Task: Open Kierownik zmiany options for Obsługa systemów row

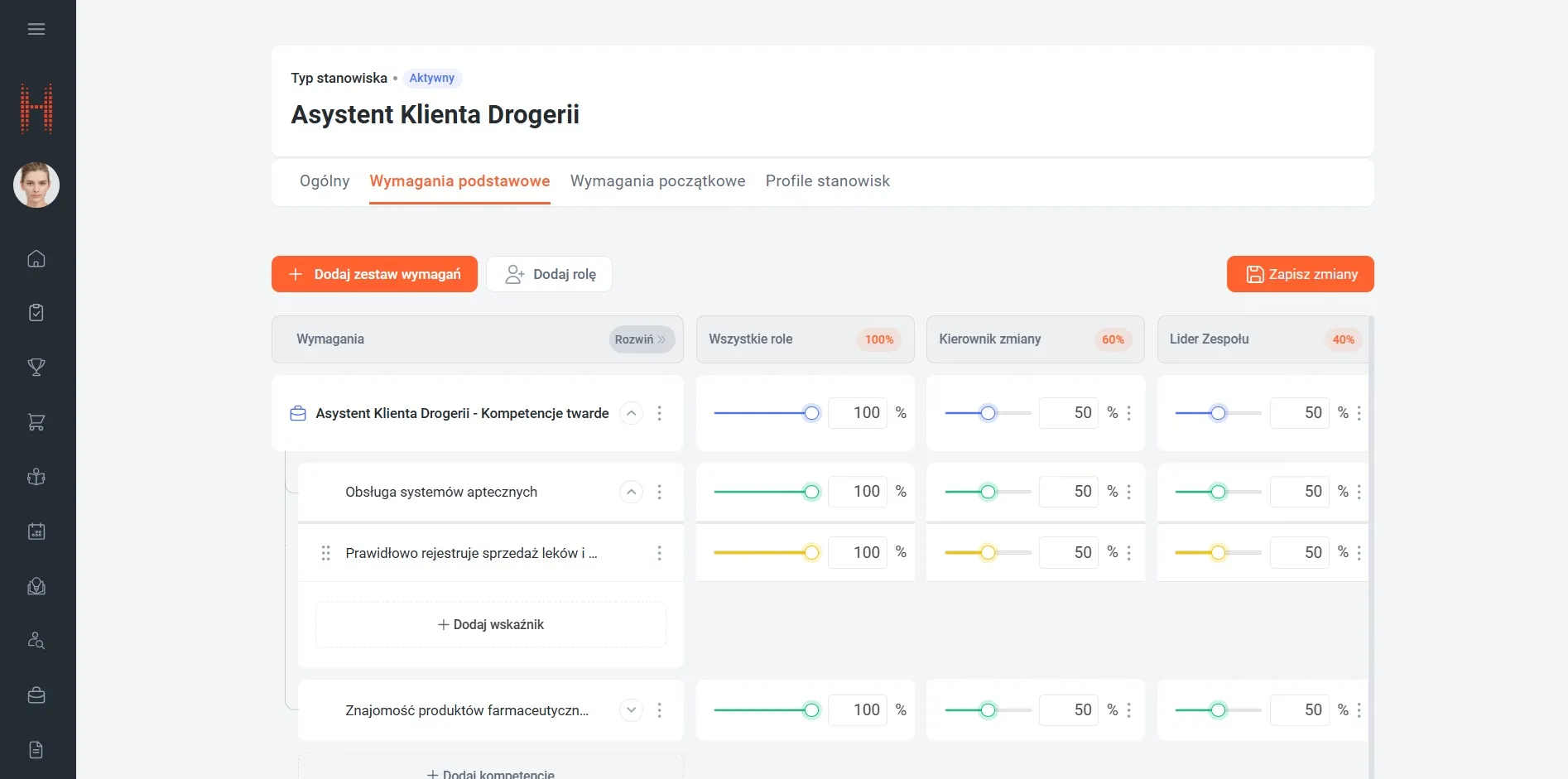Action: pyautogui.click(x=1129, y=492)
